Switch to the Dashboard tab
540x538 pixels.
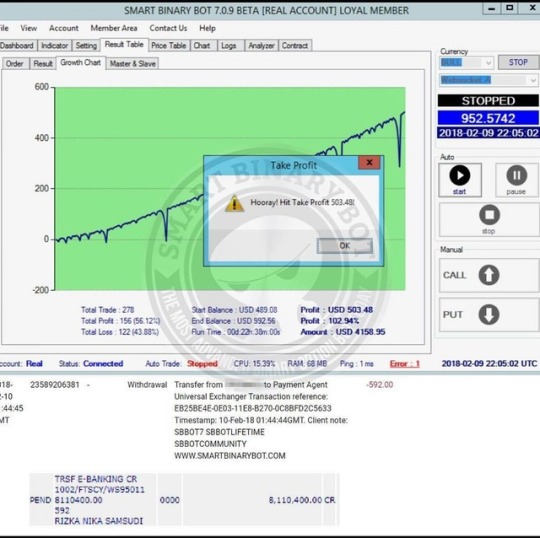17,45
